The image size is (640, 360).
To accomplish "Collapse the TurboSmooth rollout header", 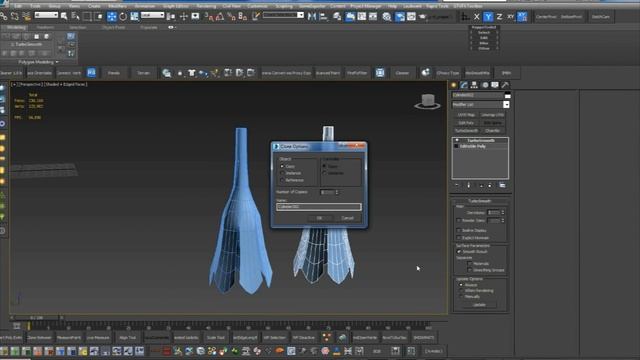I will tap(480, 201).
